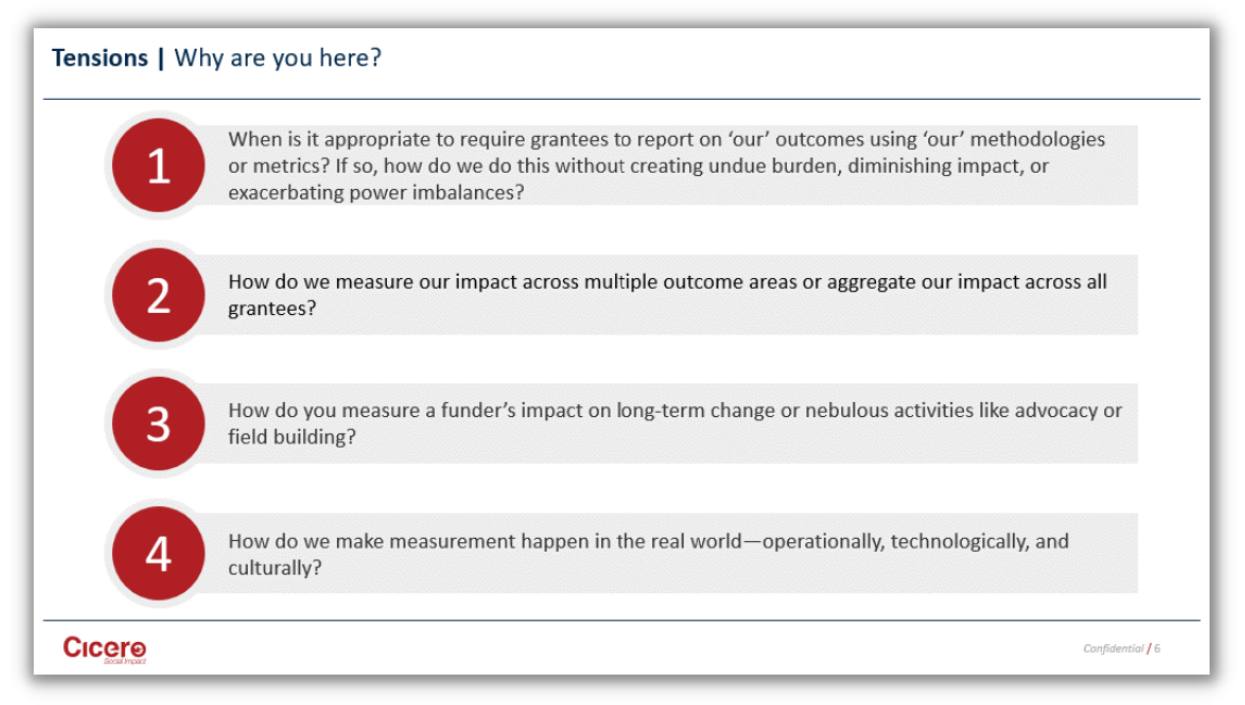Click the horizontal line above the footer

coord(620,620)
